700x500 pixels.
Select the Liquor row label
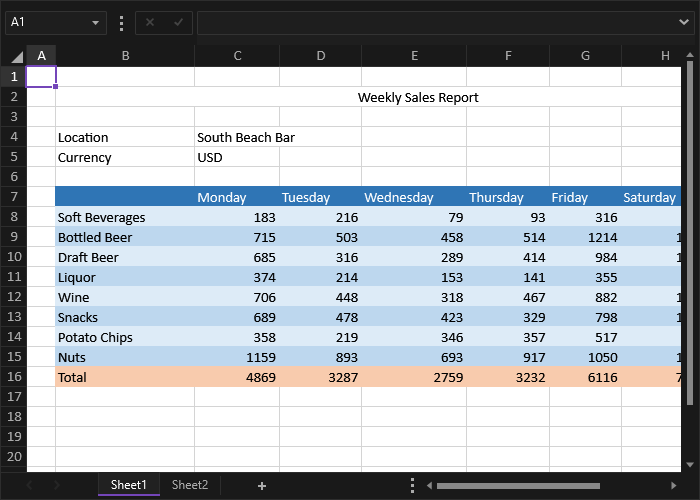125,277
